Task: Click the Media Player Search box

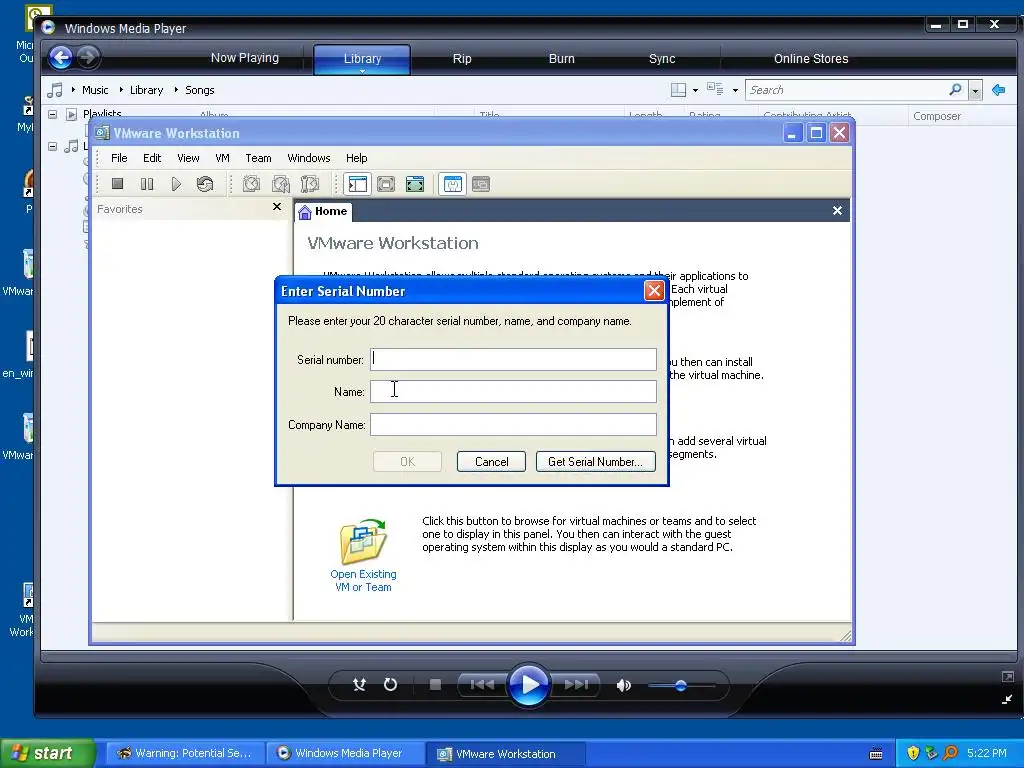Action: pos(847,90)
